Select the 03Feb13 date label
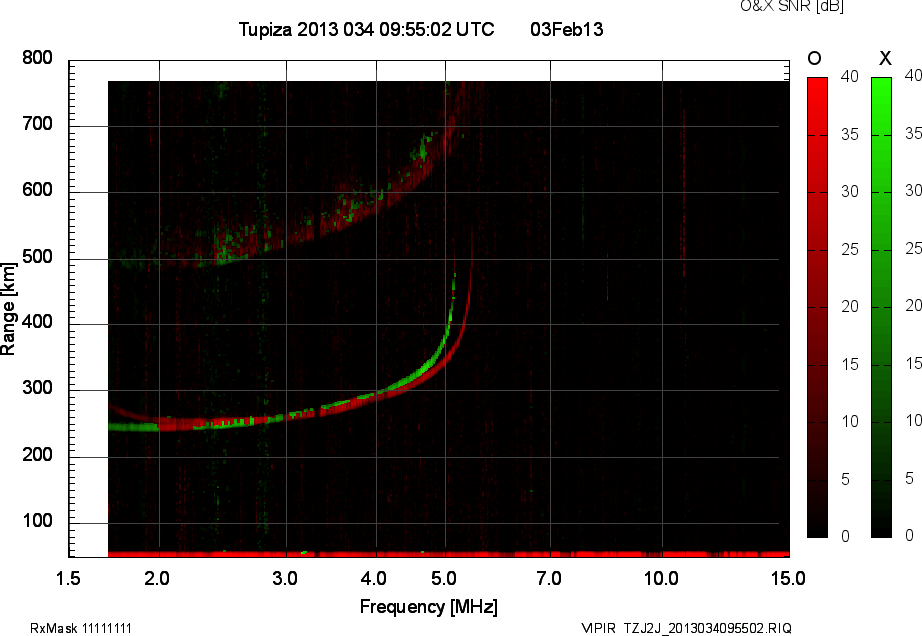The width and height of the screenshot is (922, 636). click(566, 30)
